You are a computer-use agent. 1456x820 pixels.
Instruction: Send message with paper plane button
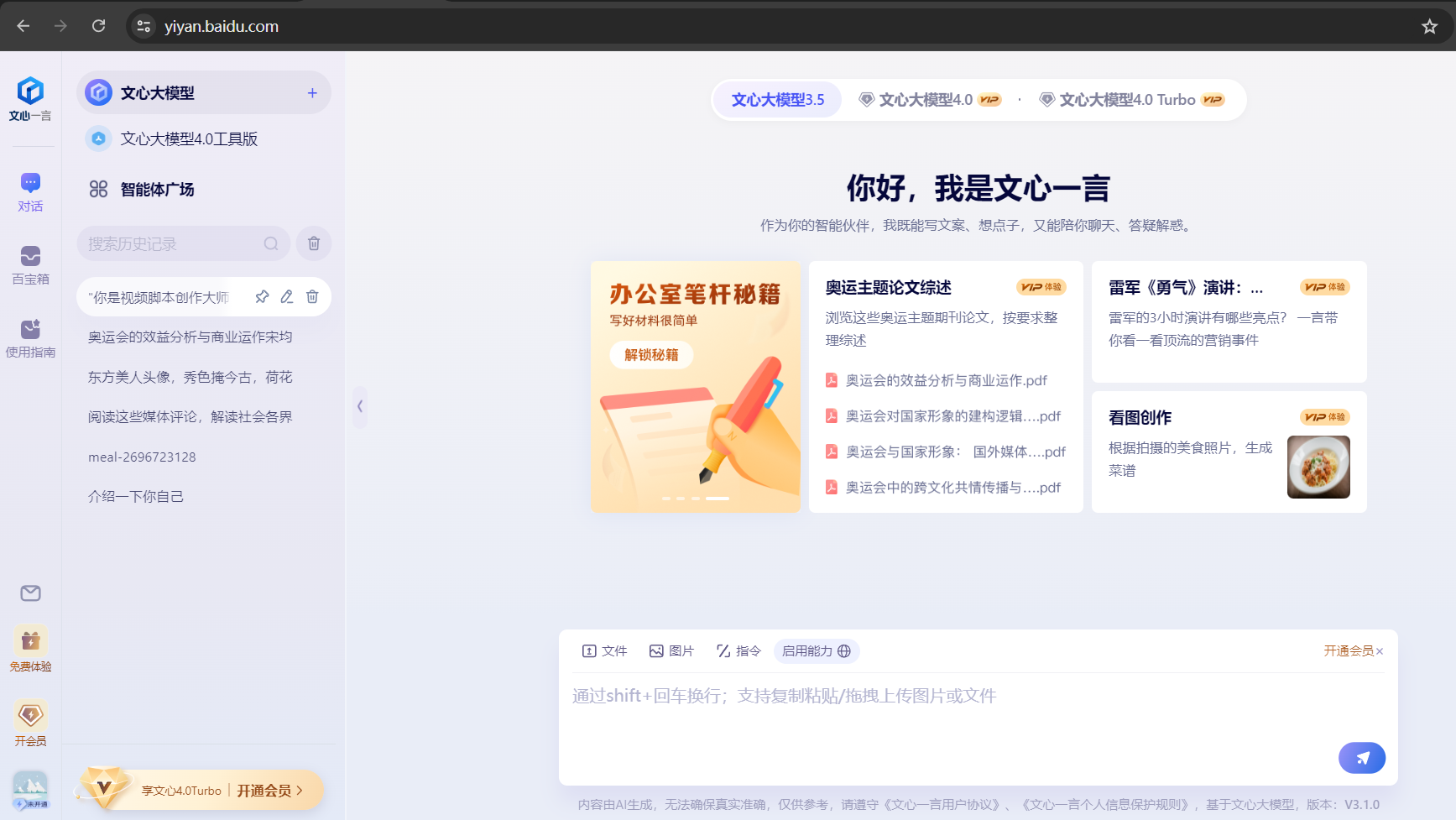(x=1361, y=758)
